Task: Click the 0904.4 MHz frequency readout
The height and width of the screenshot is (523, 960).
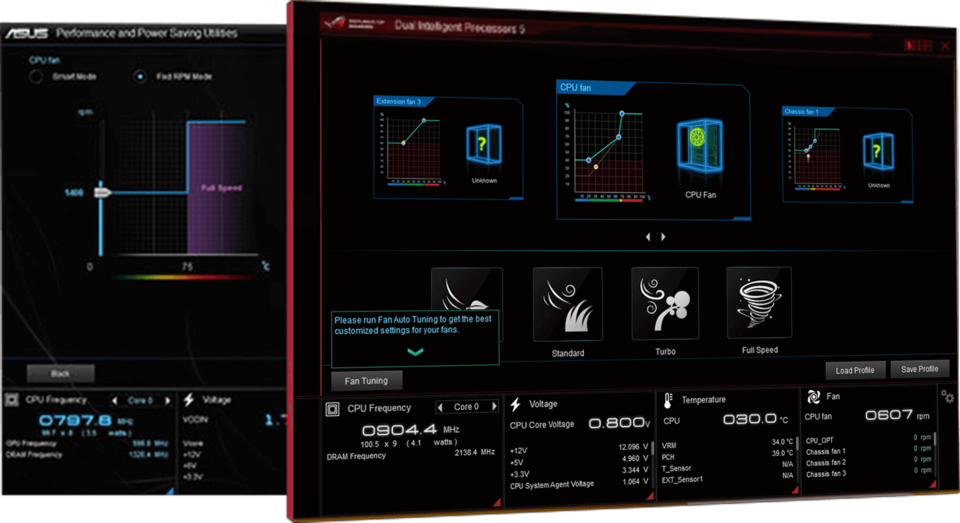Action: tap(399, 430)
